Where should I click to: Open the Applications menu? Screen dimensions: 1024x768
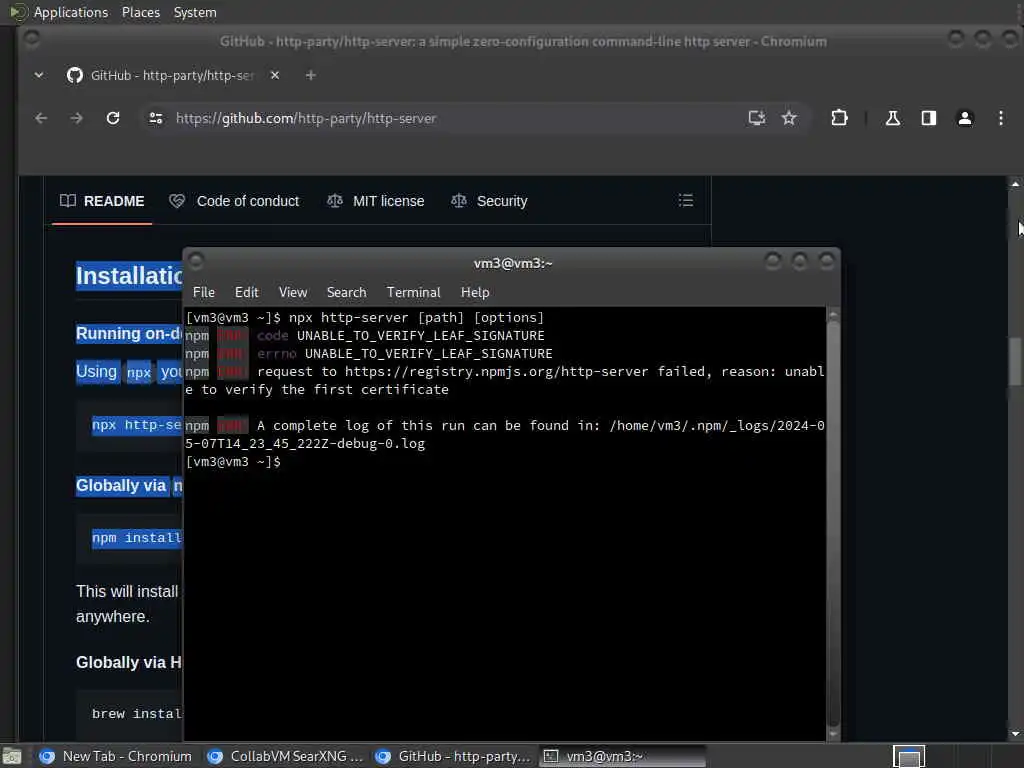click(71, 12)
